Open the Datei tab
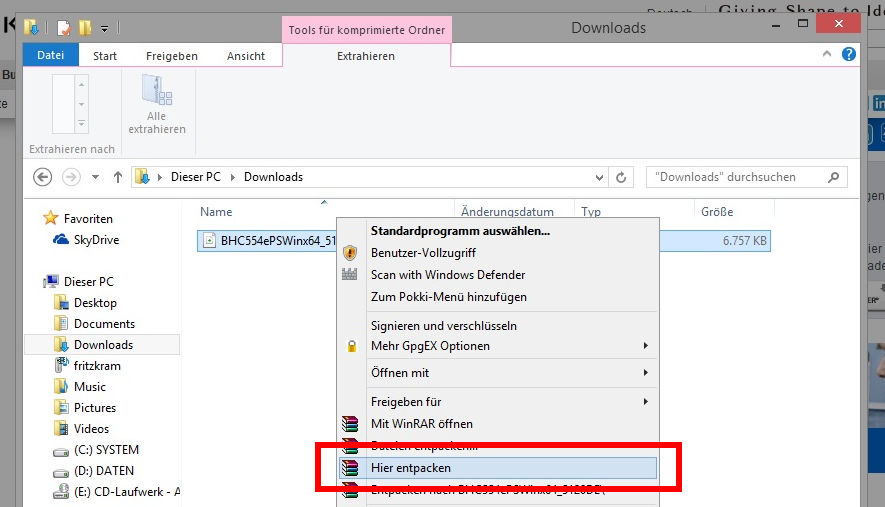885x507 pixels. pos(50,55)
